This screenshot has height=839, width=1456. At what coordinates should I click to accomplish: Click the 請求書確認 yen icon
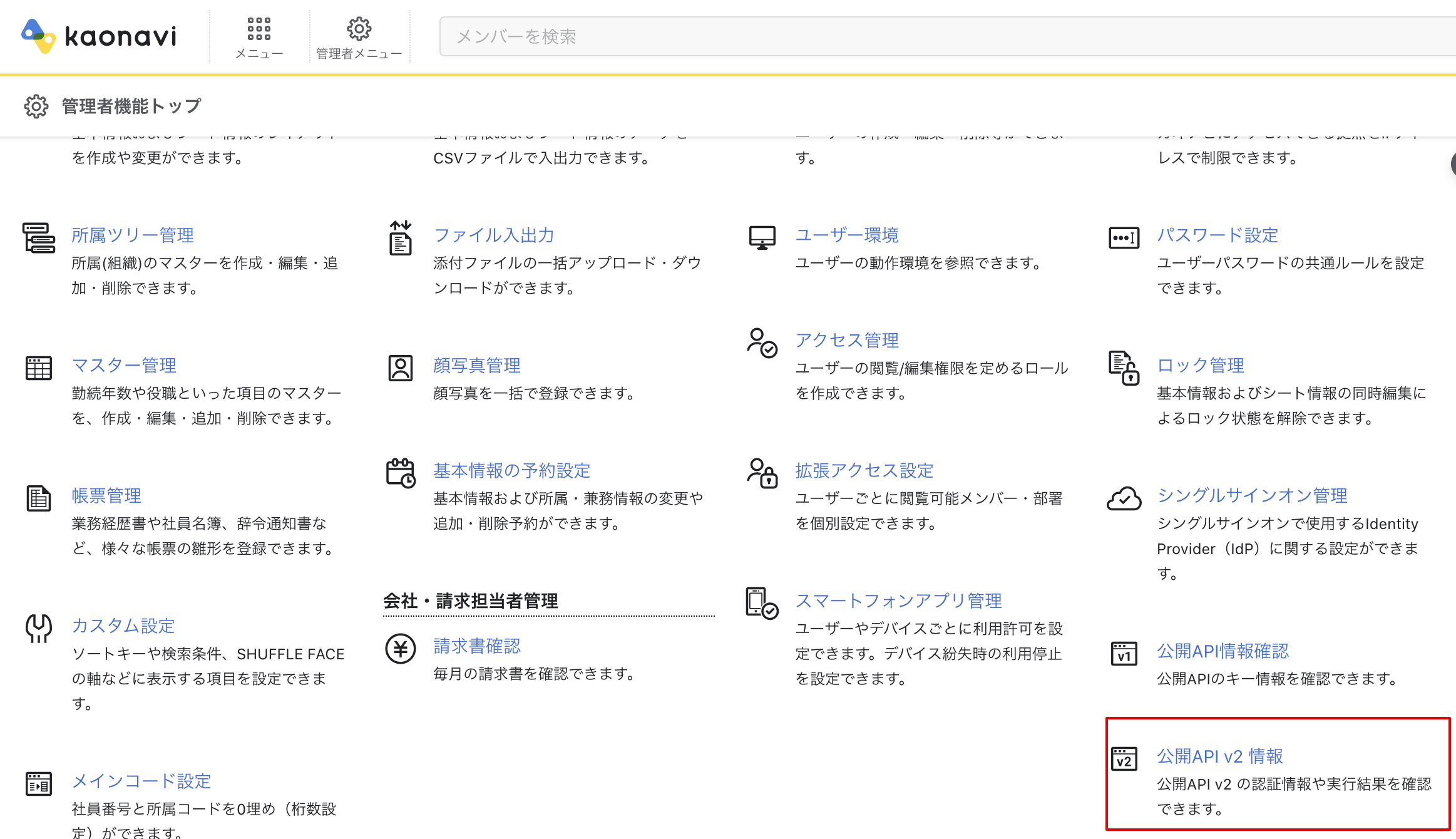[x=401, y=649]
